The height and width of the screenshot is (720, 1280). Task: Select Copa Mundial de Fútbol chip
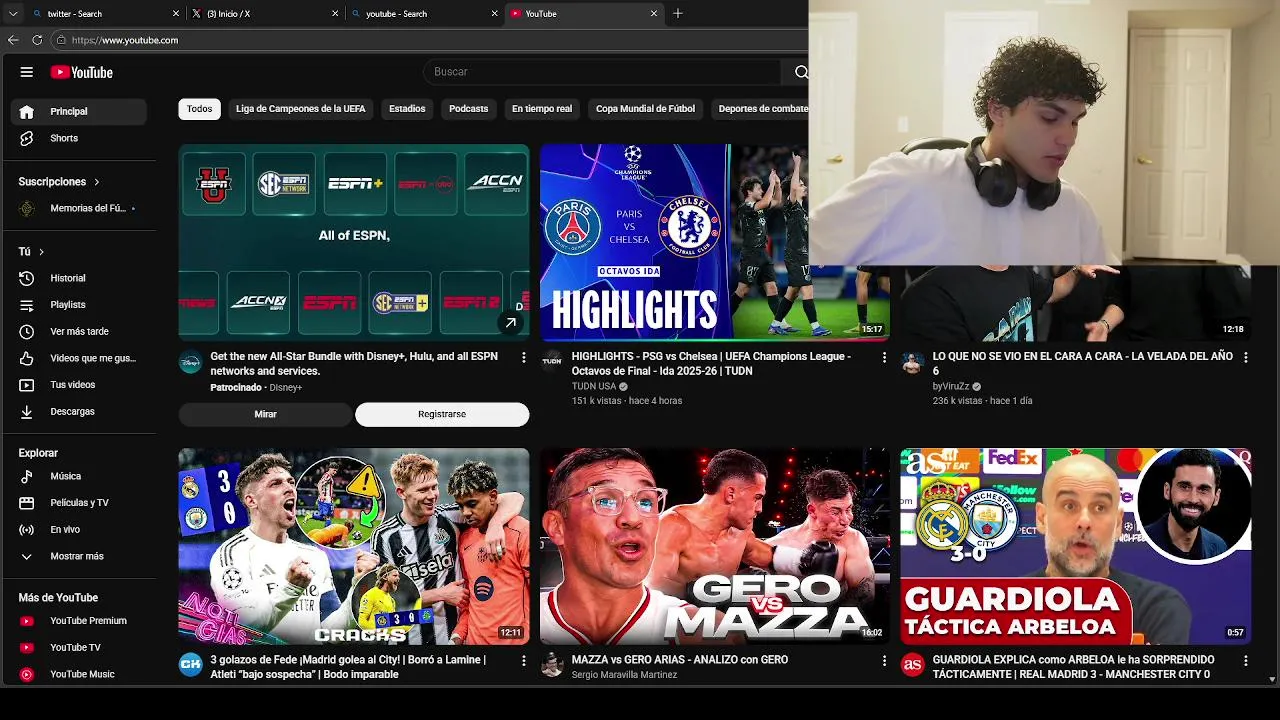(x=645, y=109)
